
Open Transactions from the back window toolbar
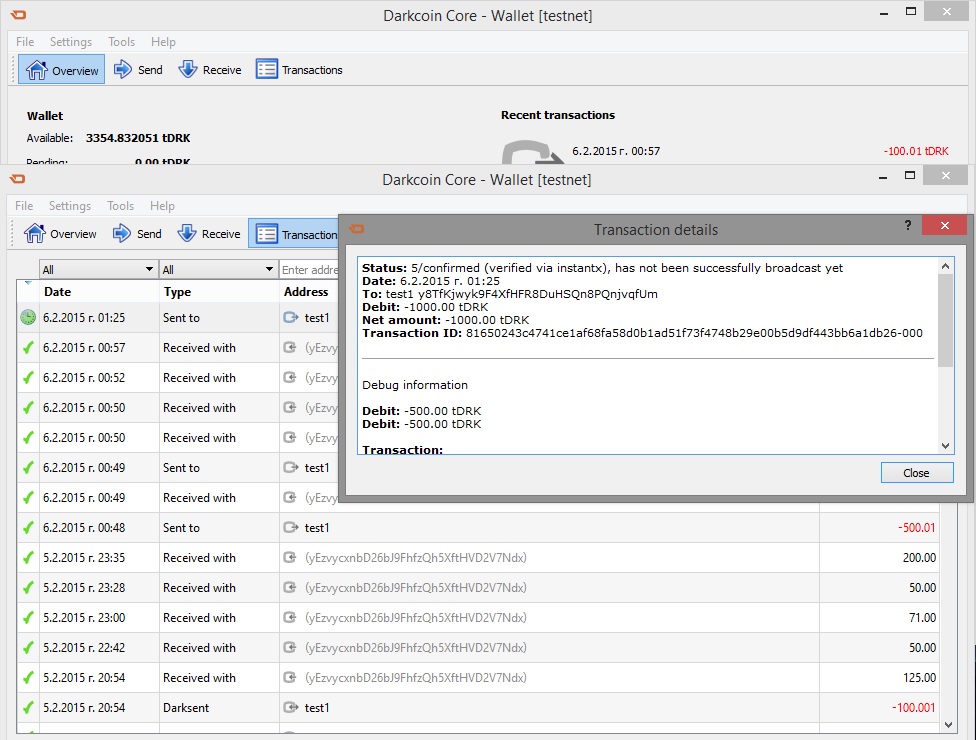click(x=299, y=70)
